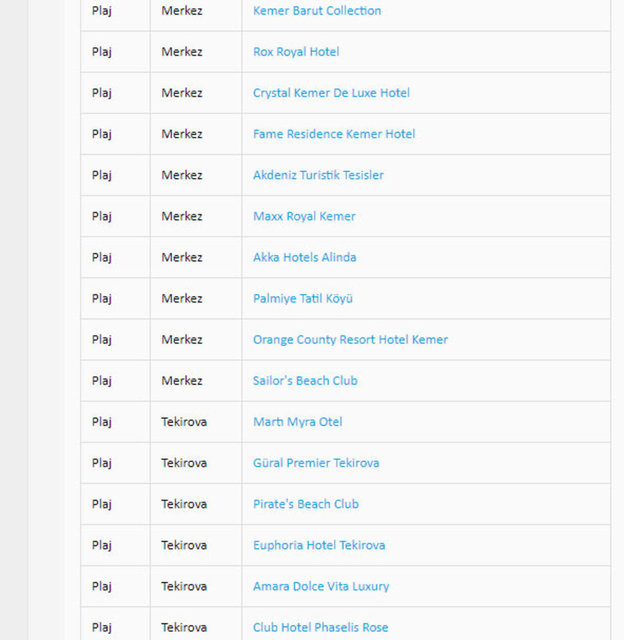Open Akka Hotels Alinda page
The image size is (624, 640).
click(304, 257)
